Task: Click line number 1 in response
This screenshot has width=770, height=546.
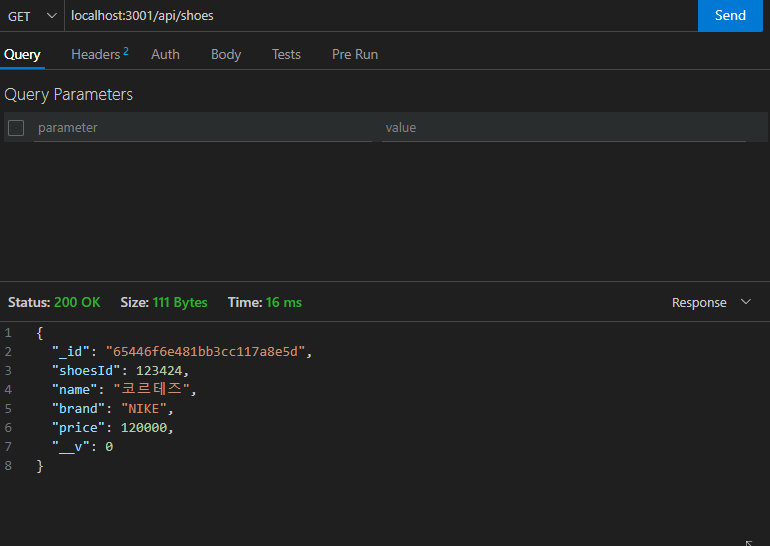Action: (8, 333)
